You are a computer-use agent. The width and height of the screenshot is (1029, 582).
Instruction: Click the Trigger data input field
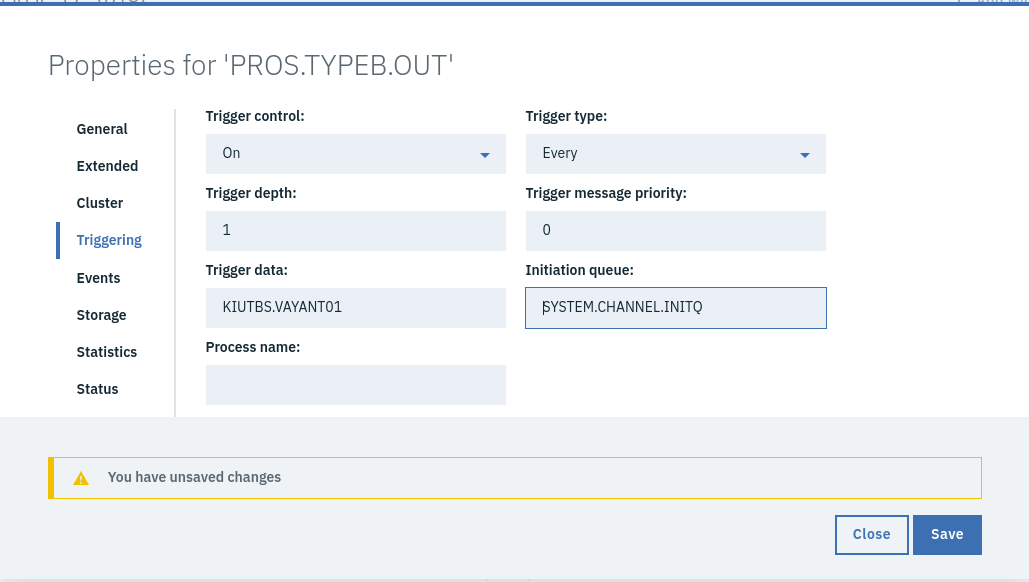[x=355, y=308]
